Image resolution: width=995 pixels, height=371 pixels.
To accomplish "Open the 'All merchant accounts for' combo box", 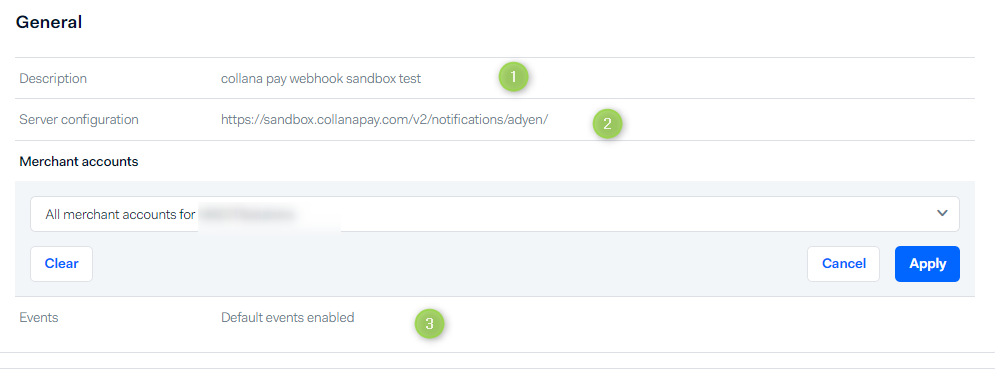I will [x=495, y=214].
